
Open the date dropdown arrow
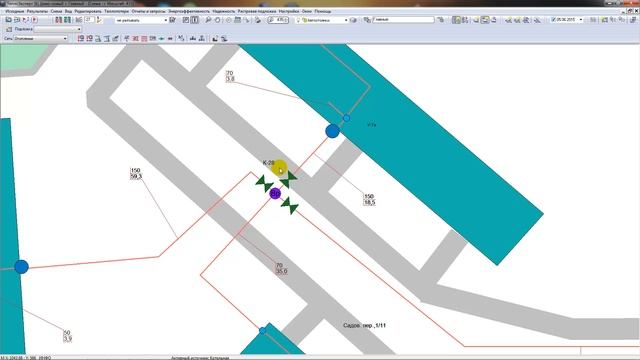581,20
